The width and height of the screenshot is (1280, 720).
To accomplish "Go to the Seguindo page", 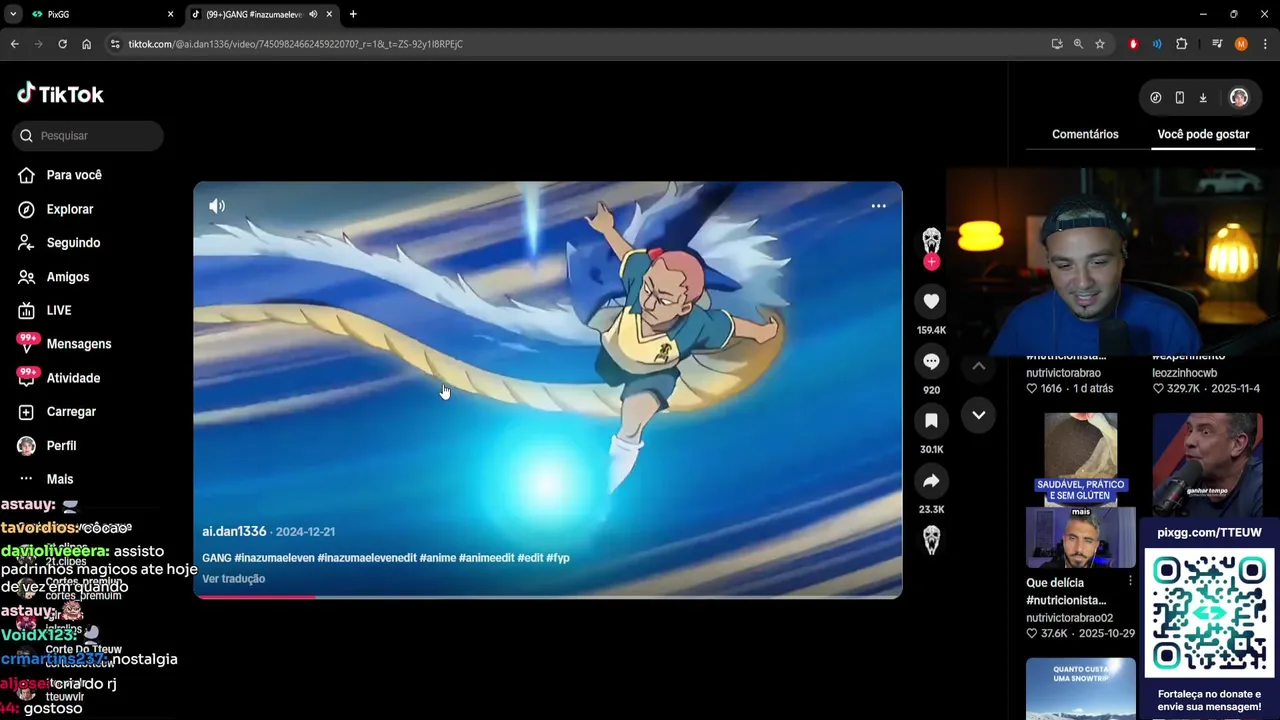I will 59,243.
